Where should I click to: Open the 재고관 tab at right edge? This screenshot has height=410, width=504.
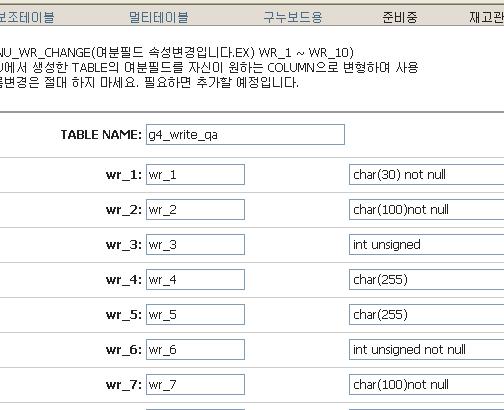487,17
